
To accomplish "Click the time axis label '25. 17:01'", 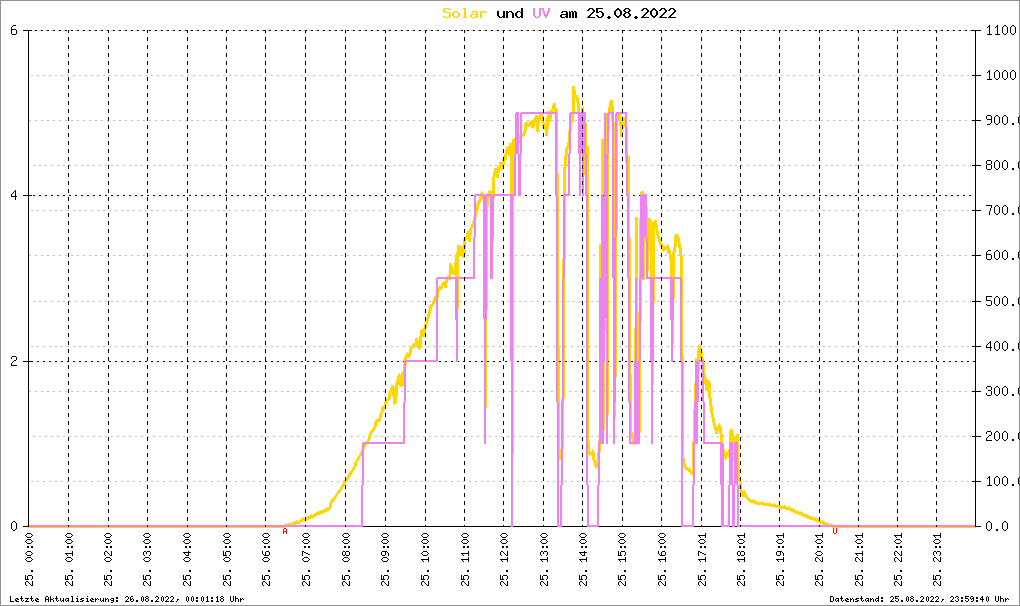I will (701, 559).
